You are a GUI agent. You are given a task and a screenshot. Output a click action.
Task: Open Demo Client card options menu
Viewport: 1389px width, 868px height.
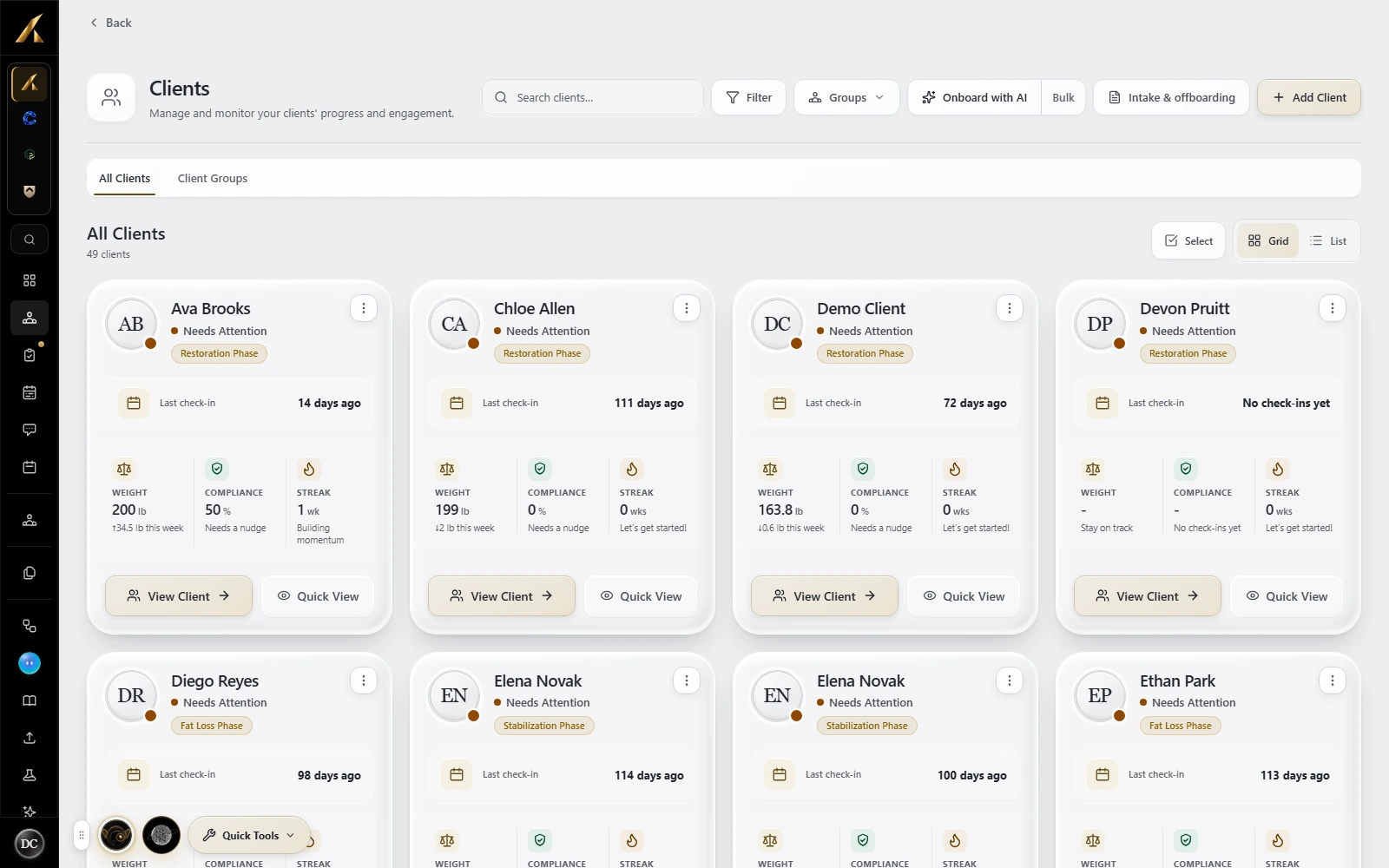(x=1010, y=308)
